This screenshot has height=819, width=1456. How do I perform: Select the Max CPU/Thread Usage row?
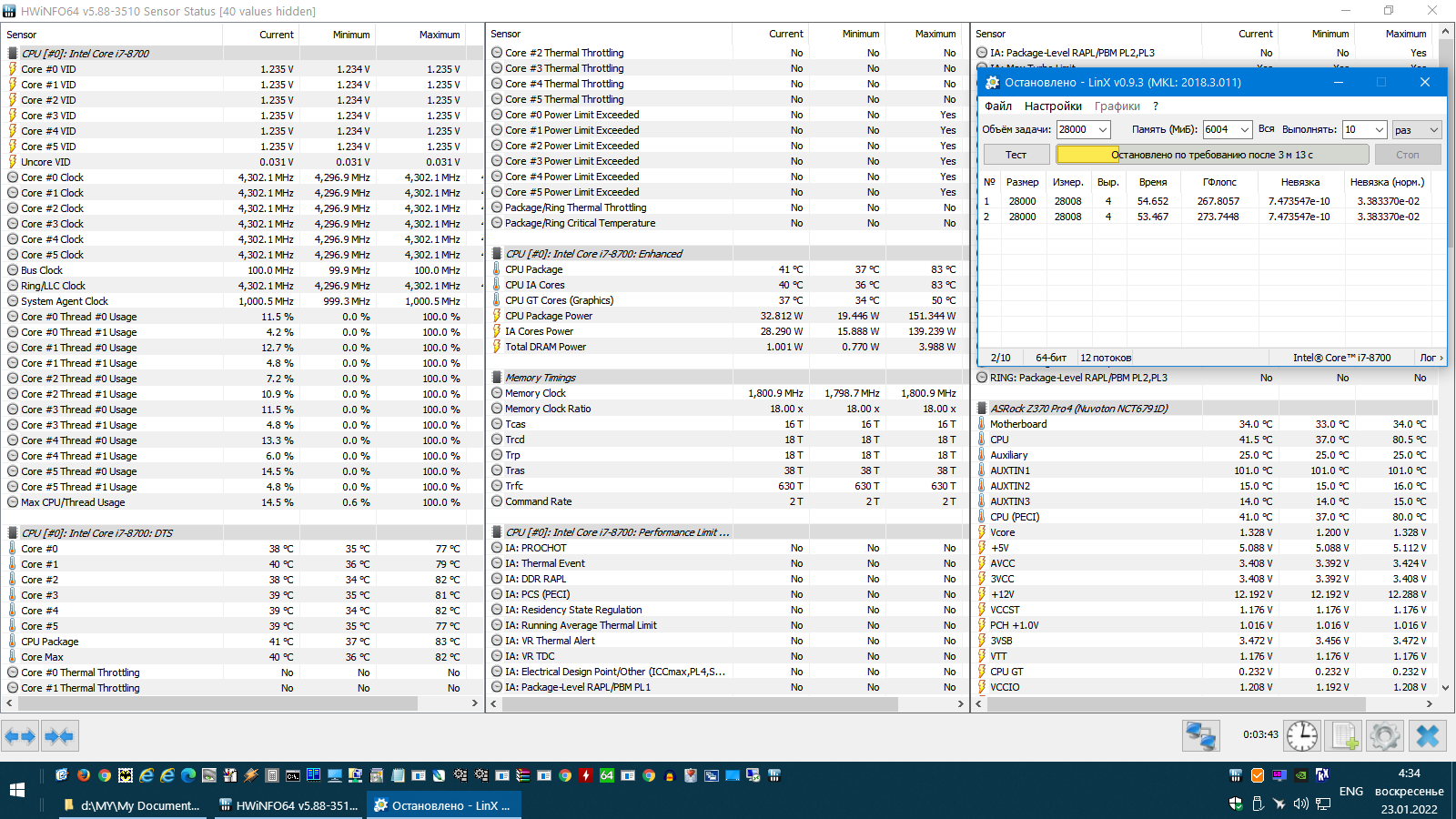click(x=243, y=502)
